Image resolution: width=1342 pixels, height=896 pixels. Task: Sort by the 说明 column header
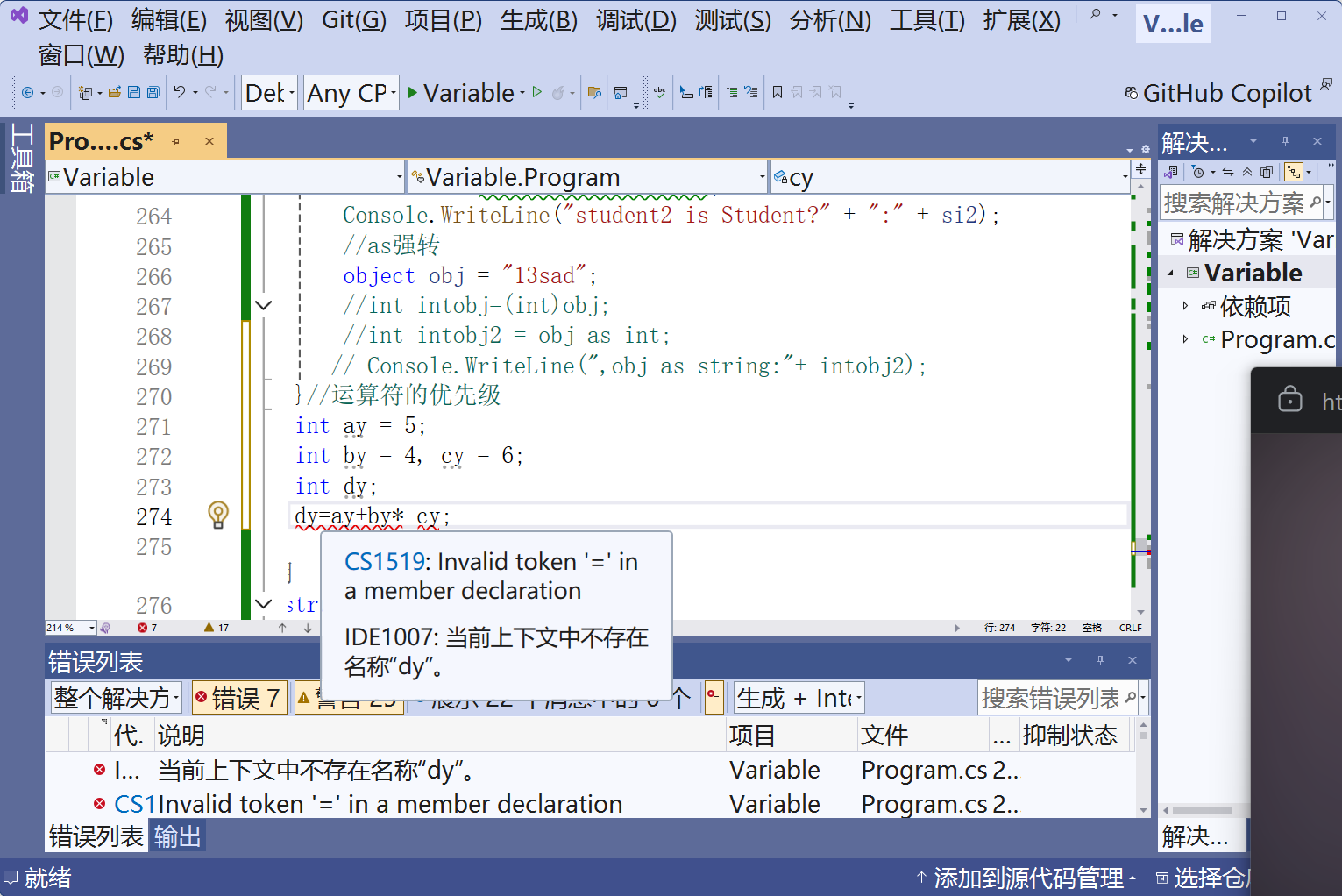tap(440, 735)
